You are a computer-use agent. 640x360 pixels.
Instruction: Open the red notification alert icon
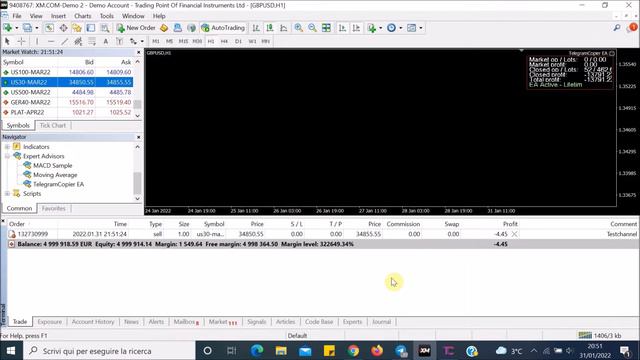633,27
